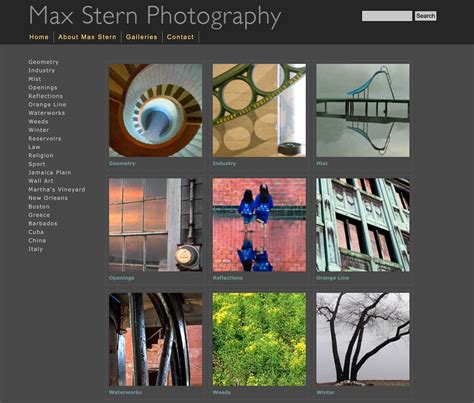This screenshot has width=474, height=403.
Task: Click the Winter caption under the tree photo
Action: [325, 392]
